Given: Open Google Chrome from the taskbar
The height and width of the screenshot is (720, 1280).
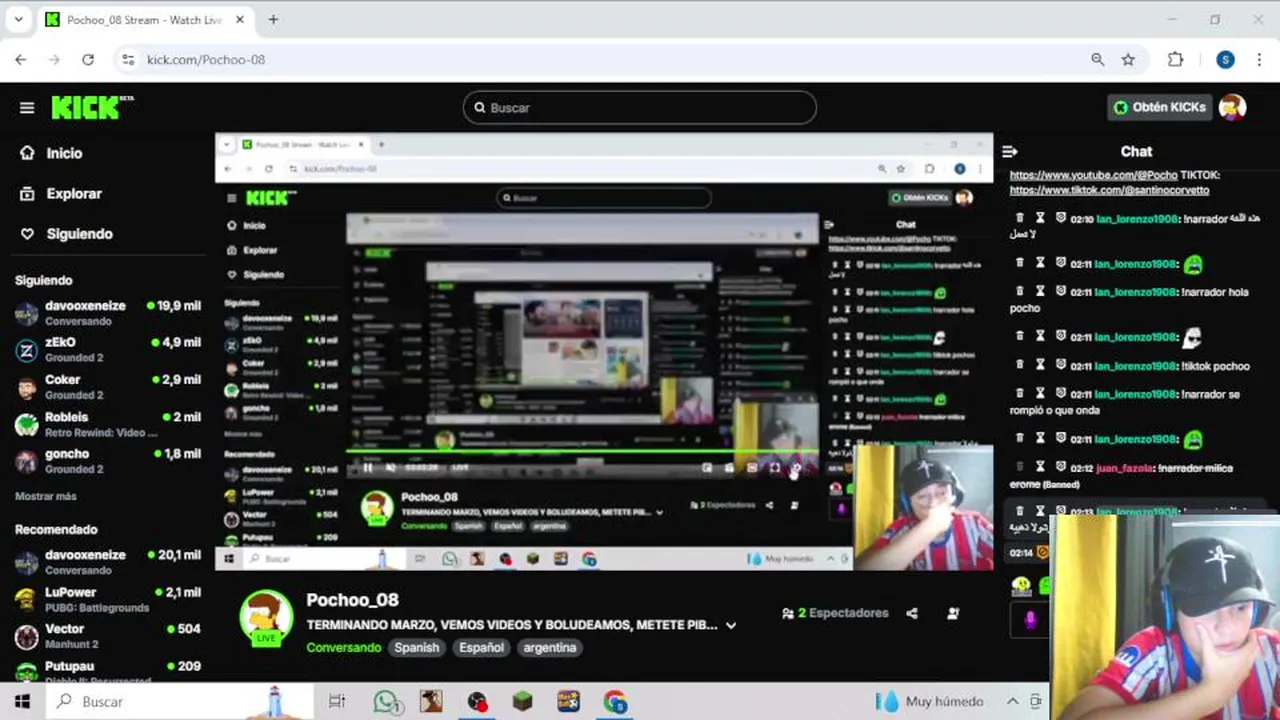Looking at the screenshot, I should (x=615, y=701).
